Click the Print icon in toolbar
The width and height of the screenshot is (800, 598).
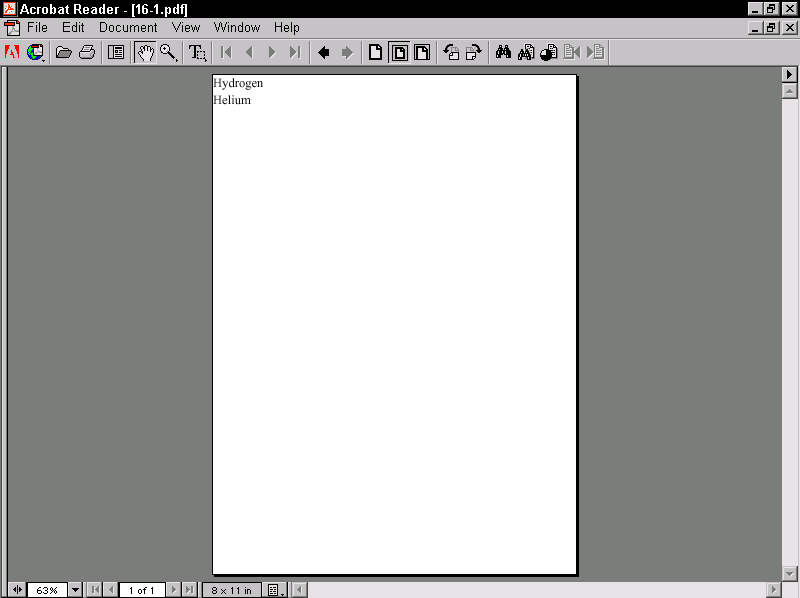click(x=87, y=53)
